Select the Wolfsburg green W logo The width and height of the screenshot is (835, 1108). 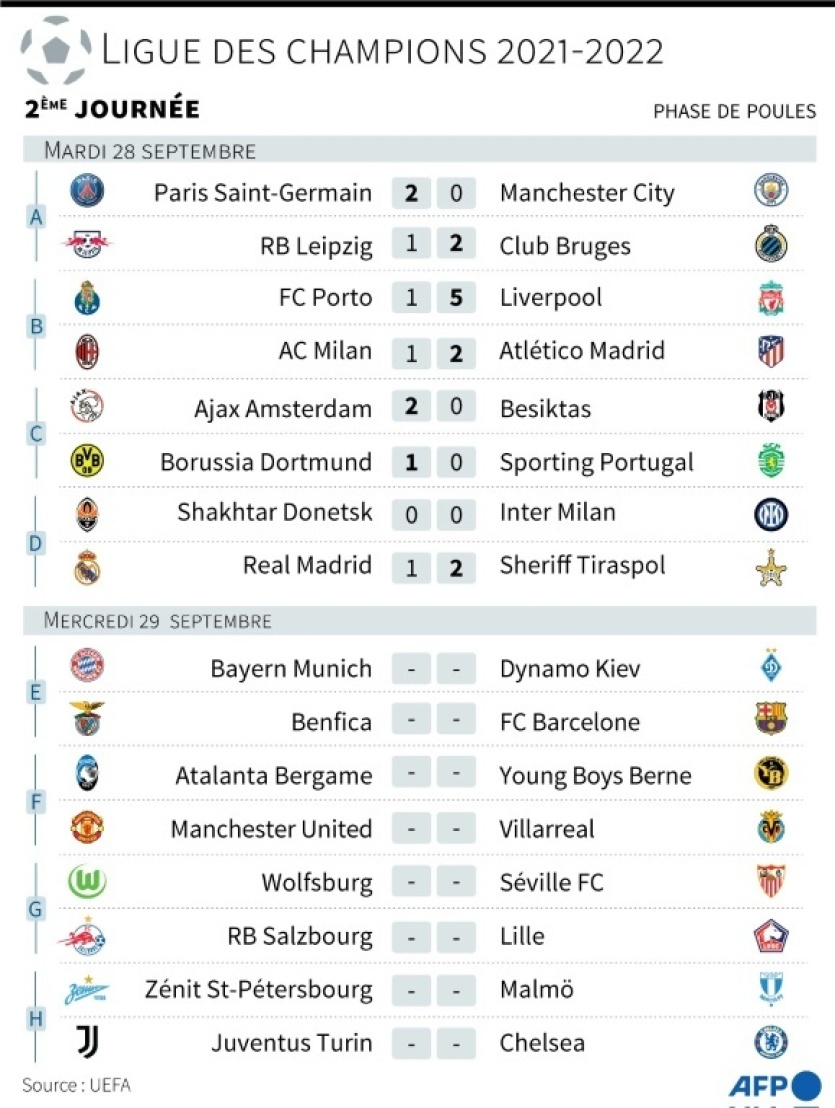pyautogui.click(x=87, y=882)
